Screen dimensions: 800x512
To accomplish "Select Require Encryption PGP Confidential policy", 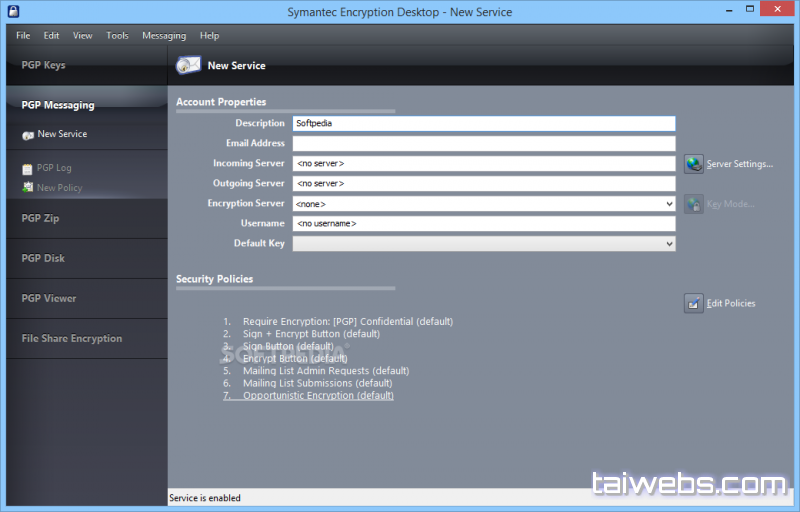I will pyautogui.click(x=347, y=322).
